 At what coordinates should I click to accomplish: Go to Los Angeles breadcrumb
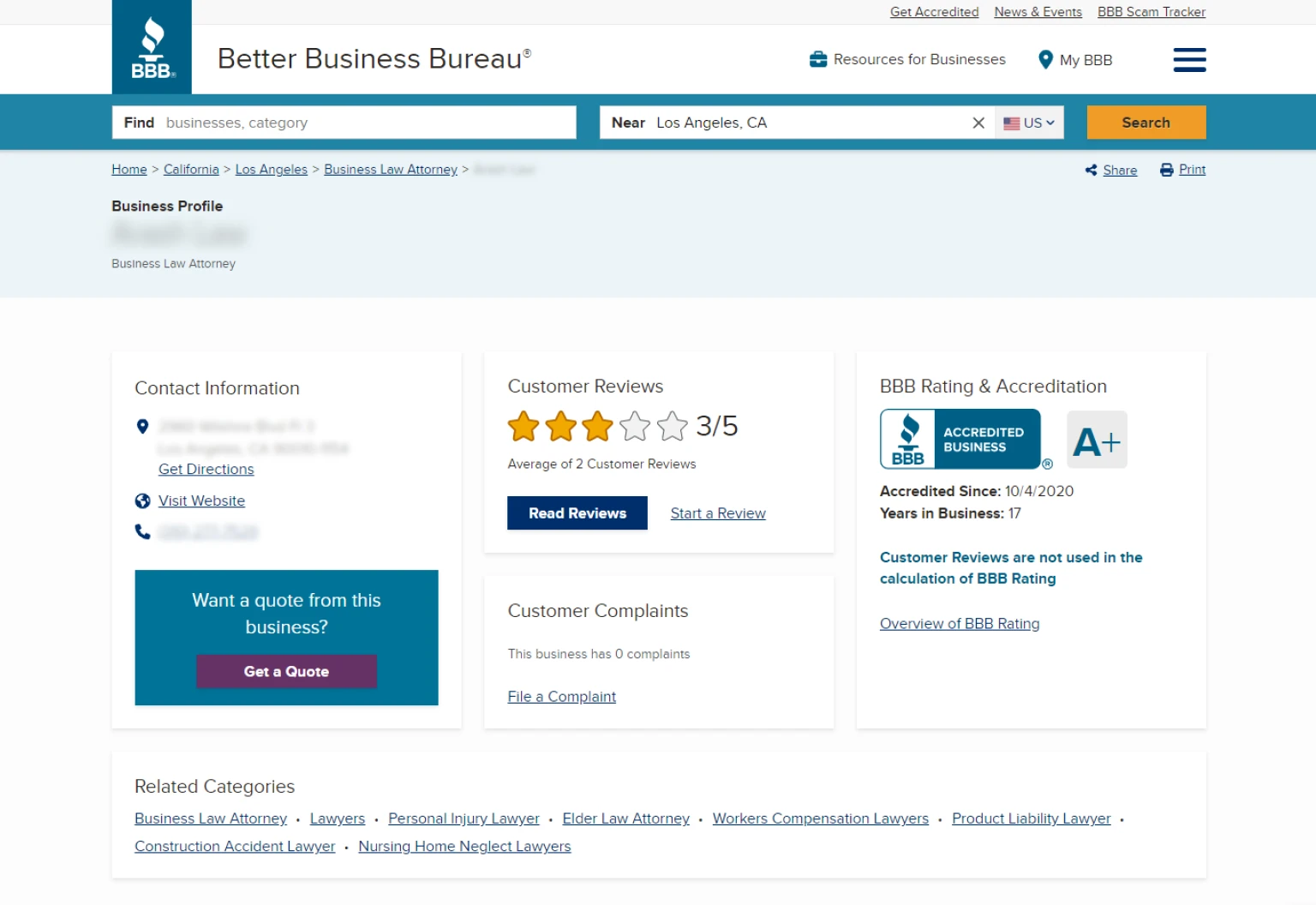272,170
